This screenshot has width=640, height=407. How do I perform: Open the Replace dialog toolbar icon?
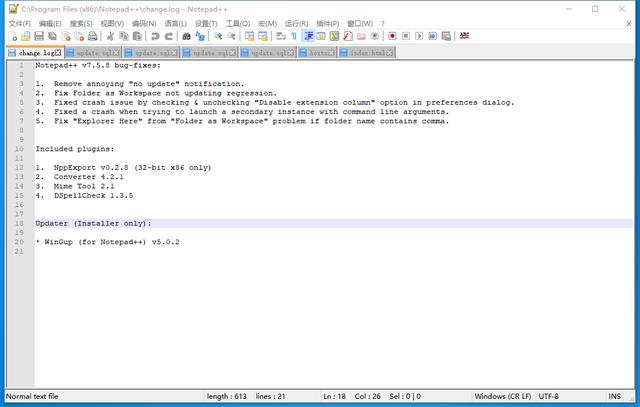tap(200, 36)
